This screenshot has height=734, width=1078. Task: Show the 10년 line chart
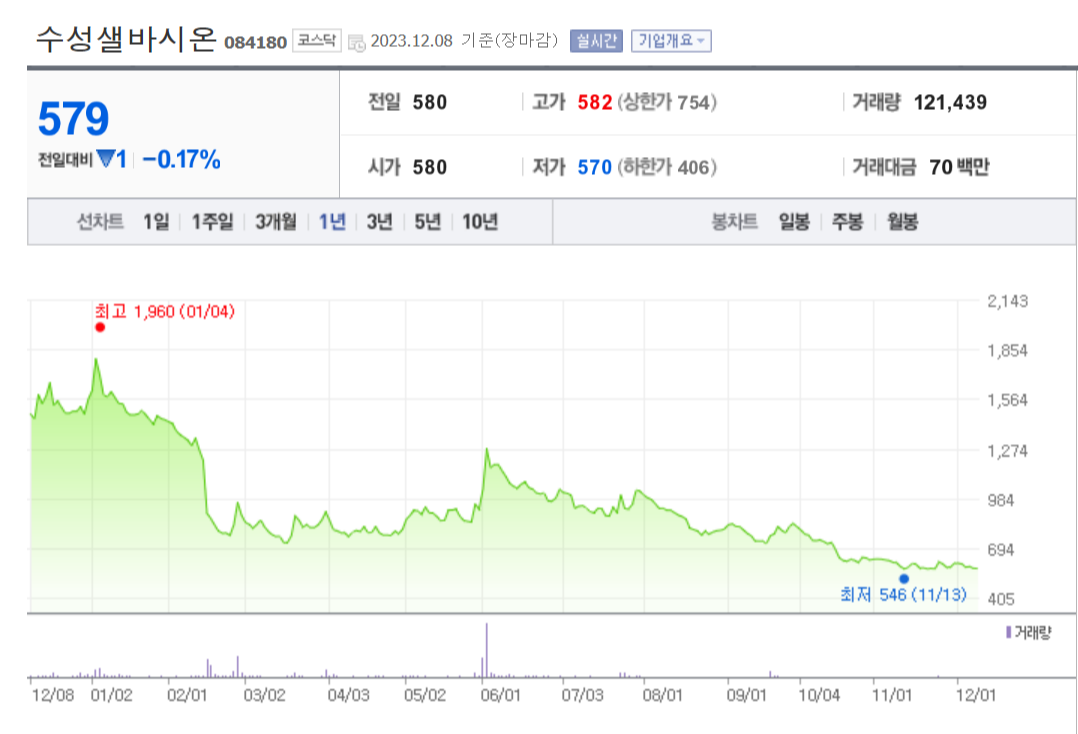coord(480,222)
